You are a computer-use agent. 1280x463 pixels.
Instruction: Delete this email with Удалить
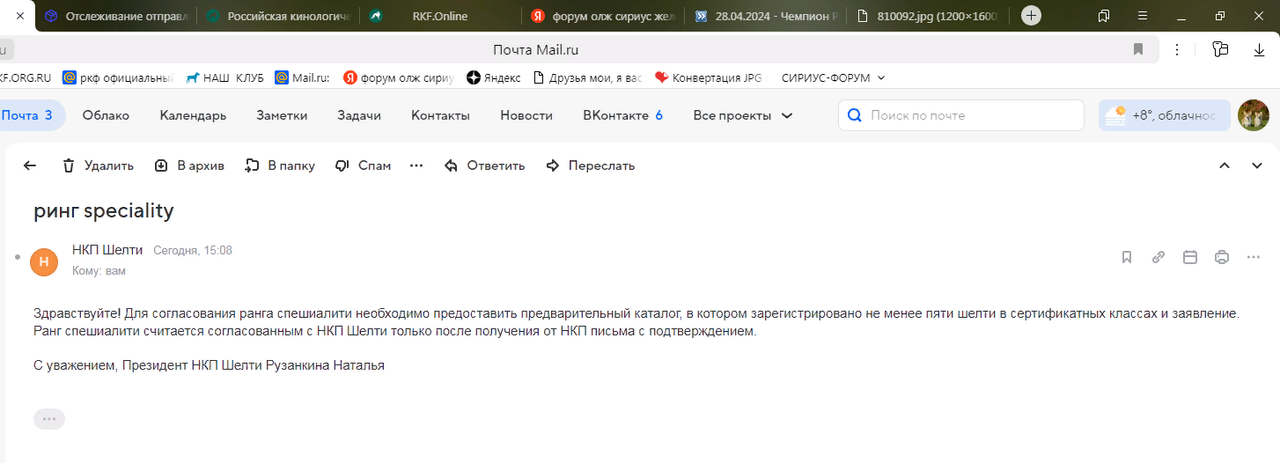tap(98, 166)
